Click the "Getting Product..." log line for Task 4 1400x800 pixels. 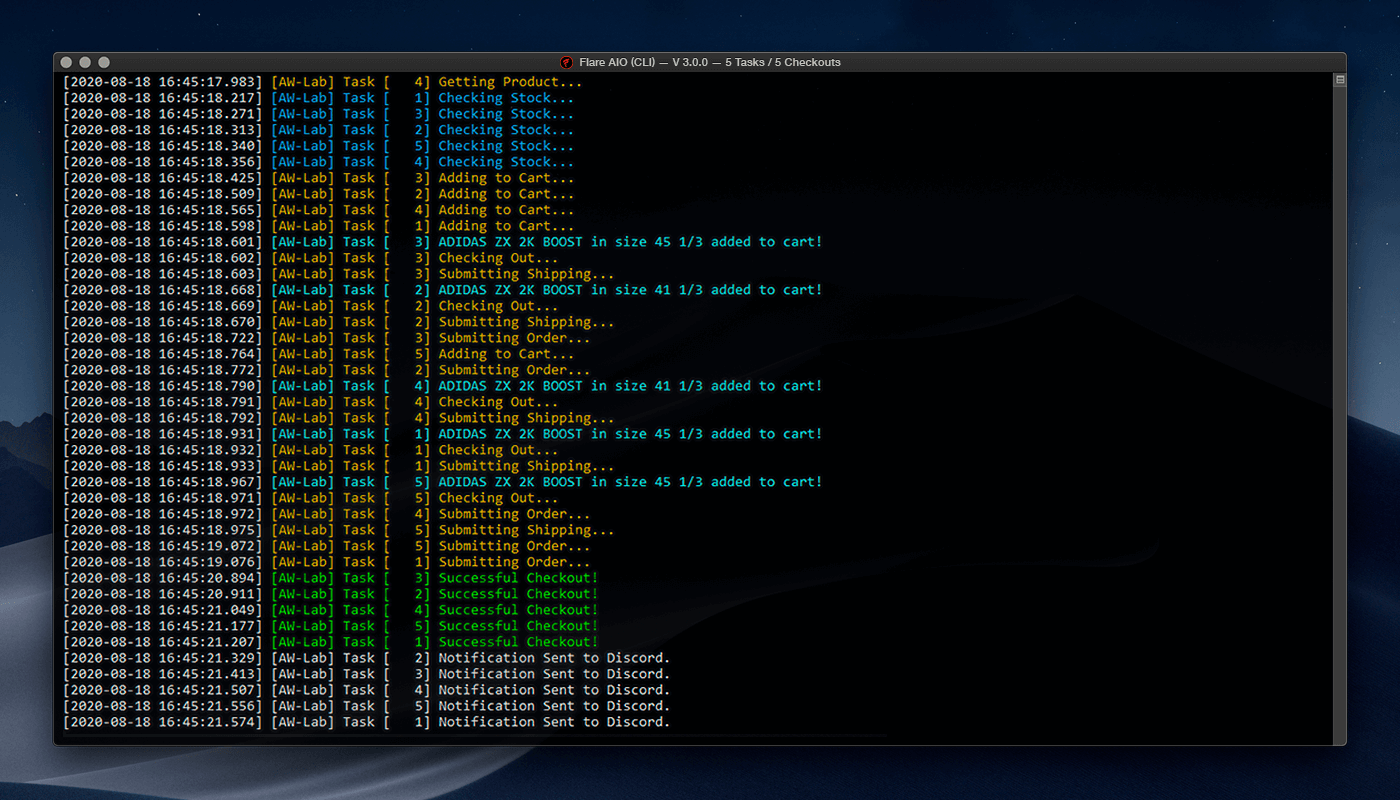(x=509, y=82)
